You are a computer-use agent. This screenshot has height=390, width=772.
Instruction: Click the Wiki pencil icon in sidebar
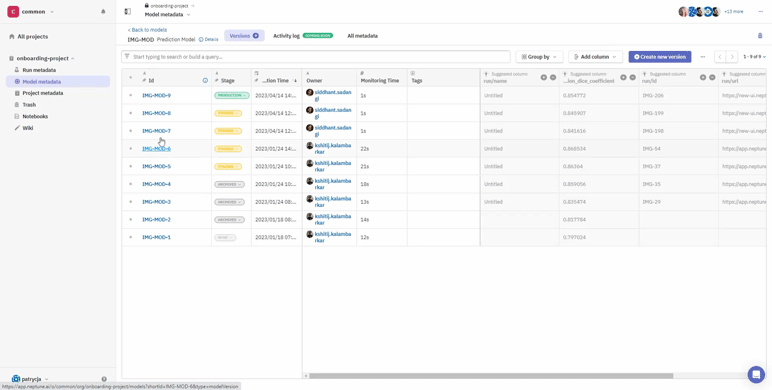pos(17,128)
